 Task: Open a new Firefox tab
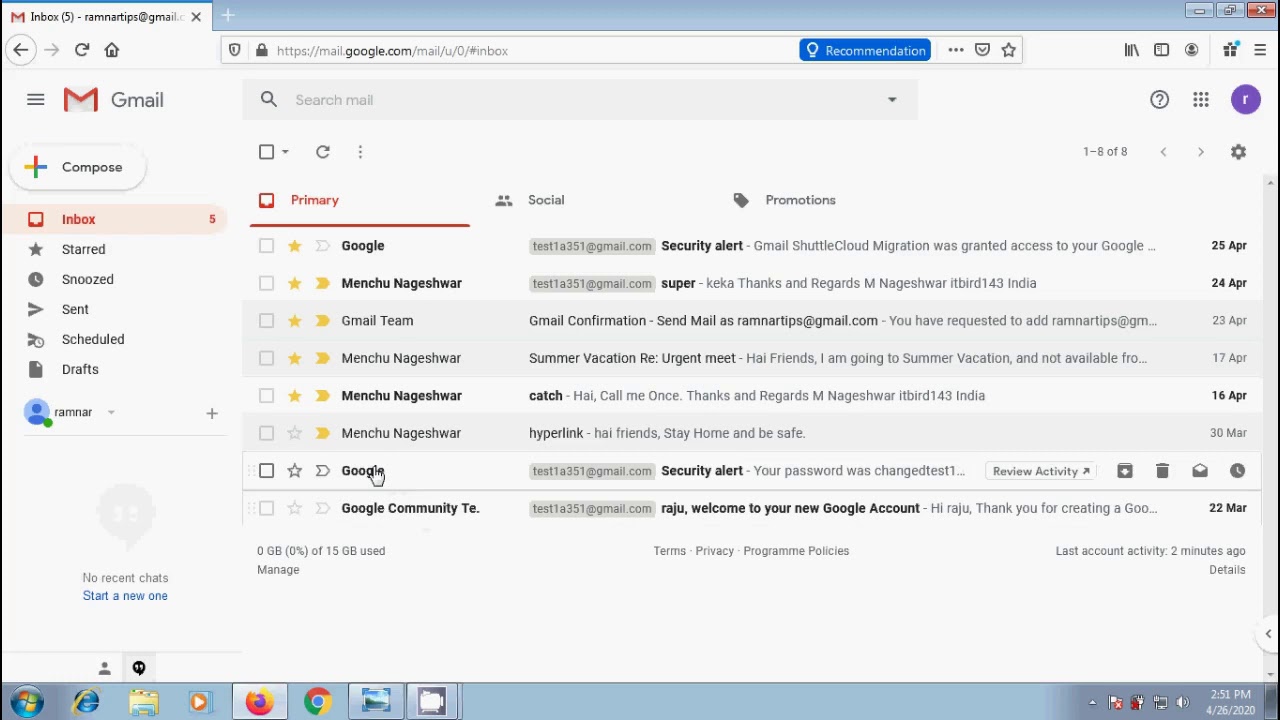tap(228, 16)
